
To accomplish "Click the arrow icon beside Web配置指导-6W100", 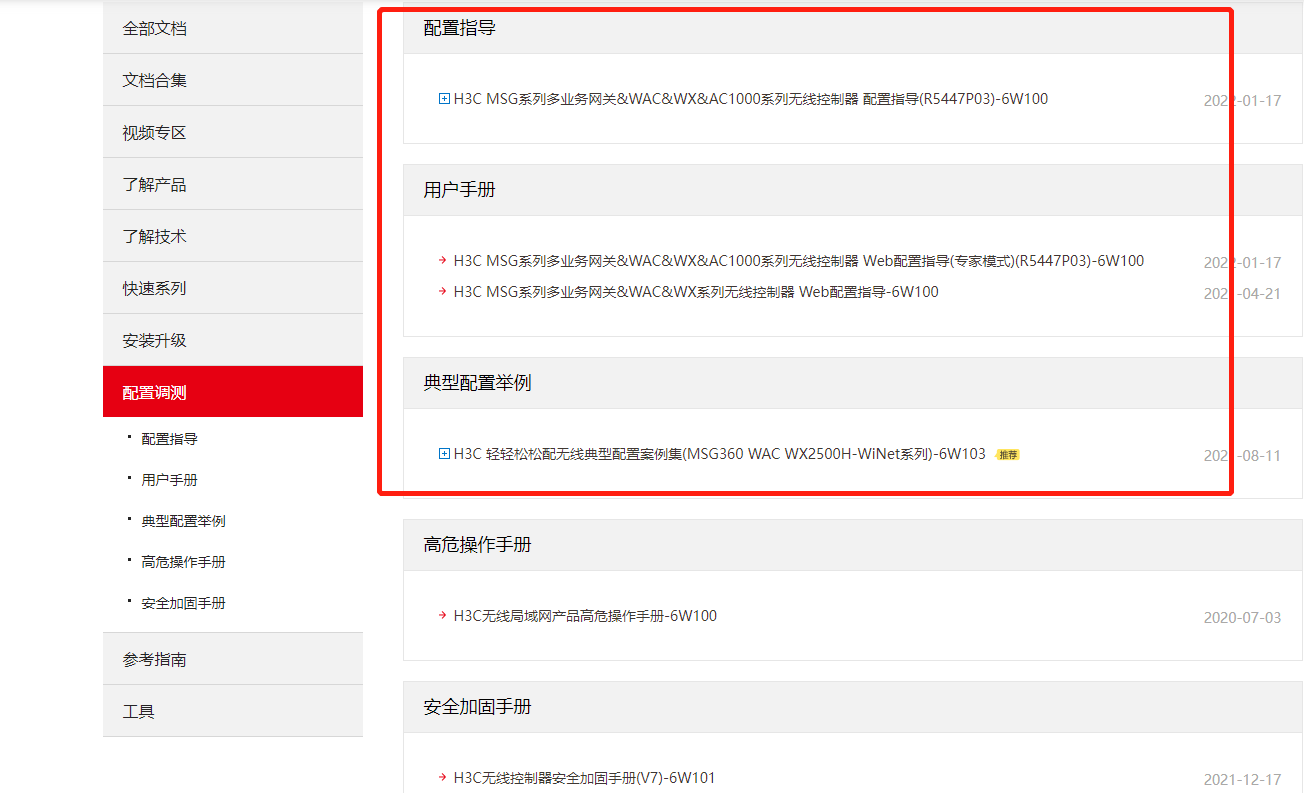I will [x=443, y=292].
